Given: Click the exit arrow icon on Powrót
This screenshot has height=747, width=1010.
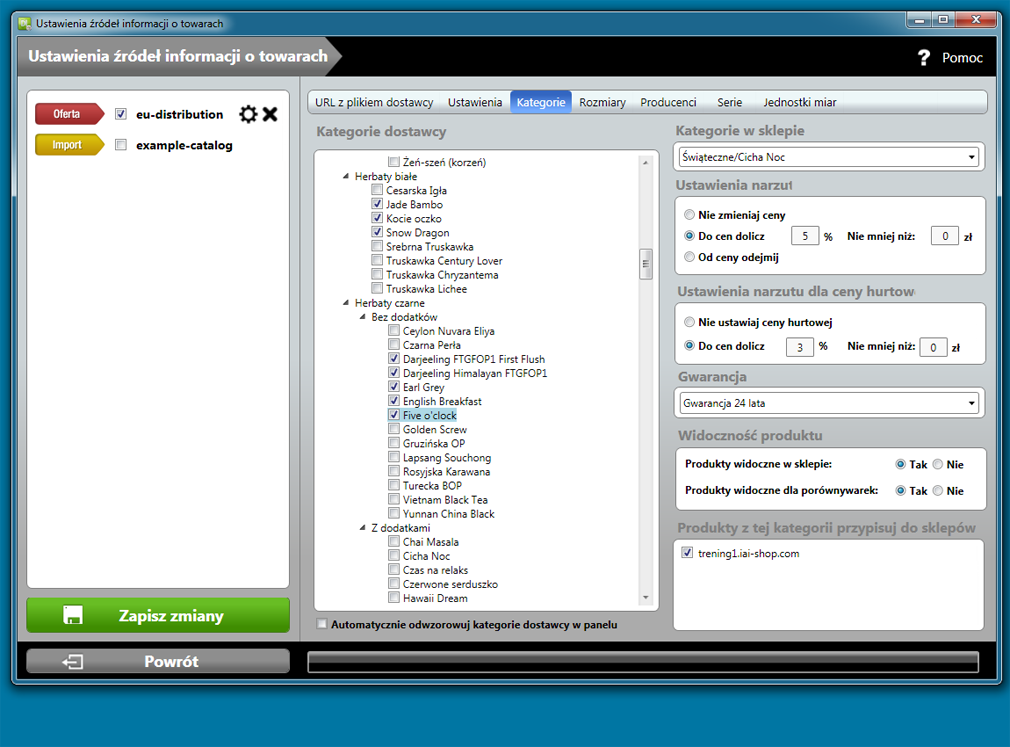Looking at the screenshot, I should [x=72, y=661].
